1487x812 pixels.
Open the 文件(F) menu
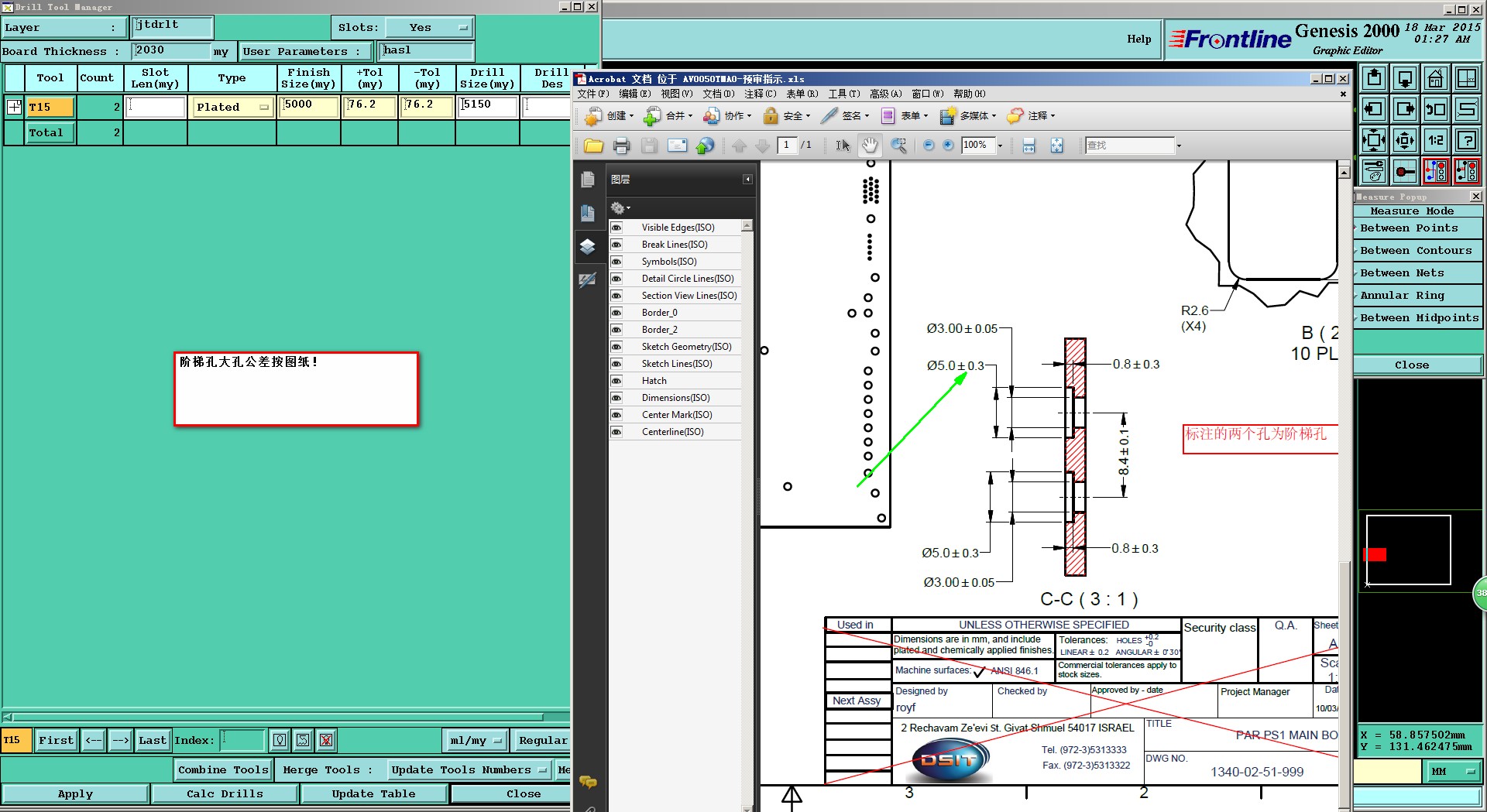(592, 94)
